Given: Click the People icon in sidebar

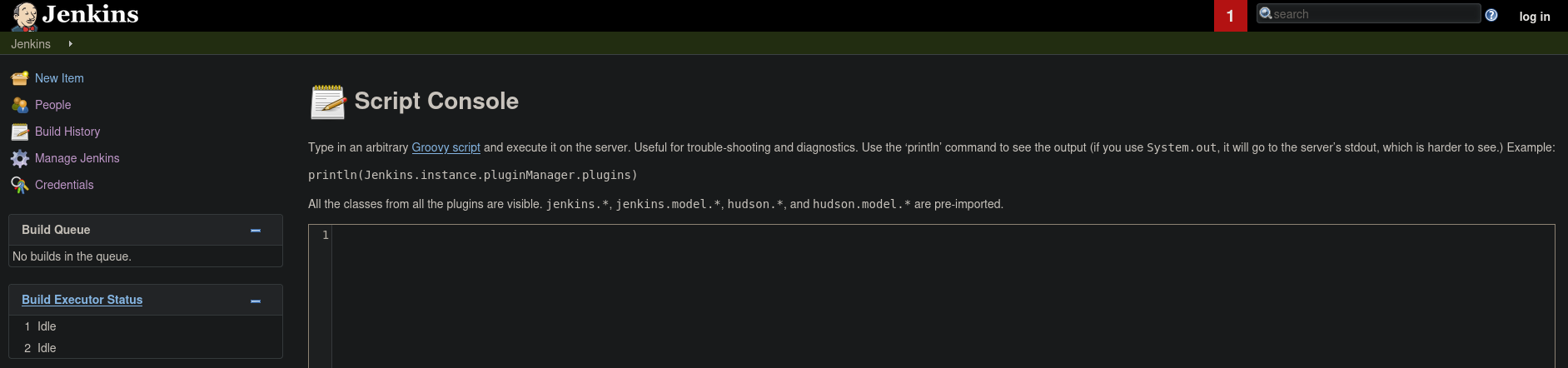Looking at the screenshot, I should (20, 105).
